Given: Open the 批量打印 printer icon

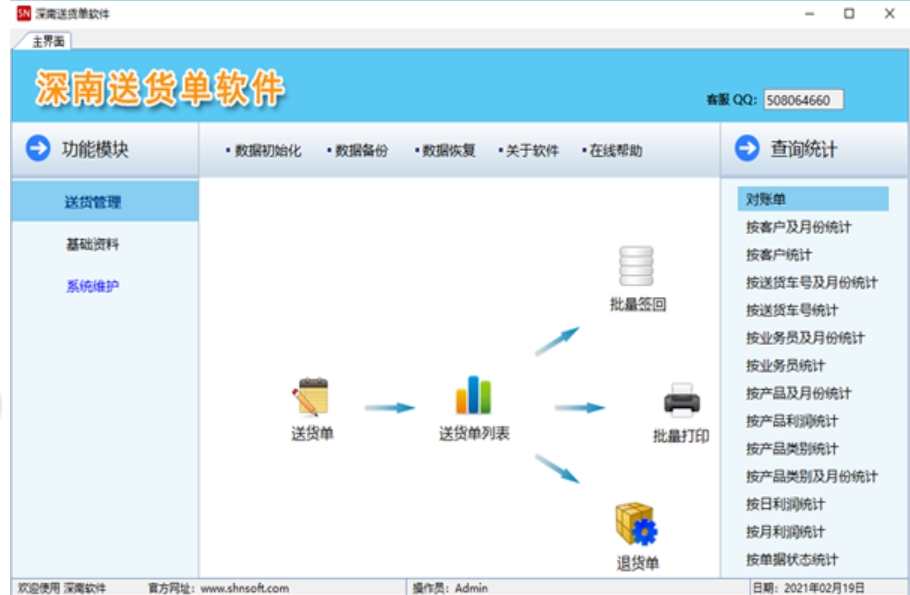Looking at the screenshot, I should [681, 398].
